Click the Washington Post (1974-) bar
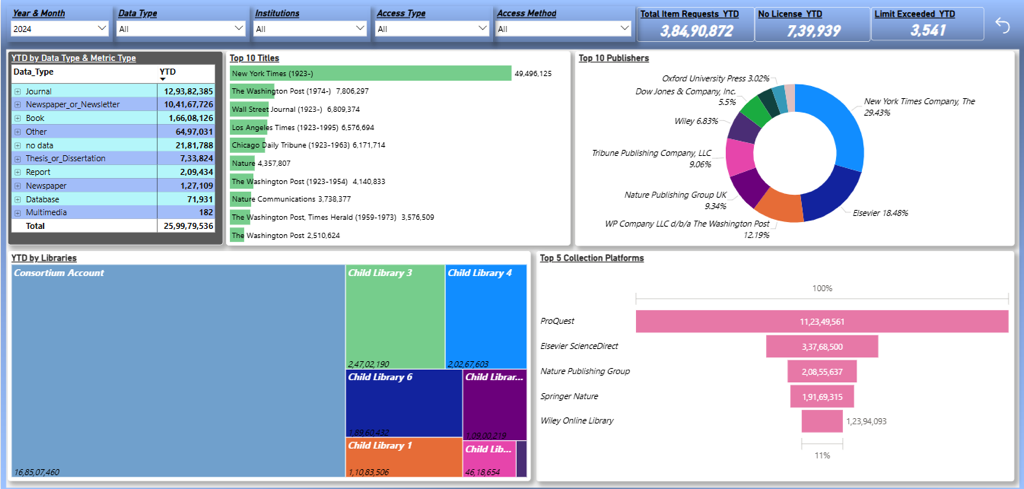1024x489 pixels. pos(252,91)
